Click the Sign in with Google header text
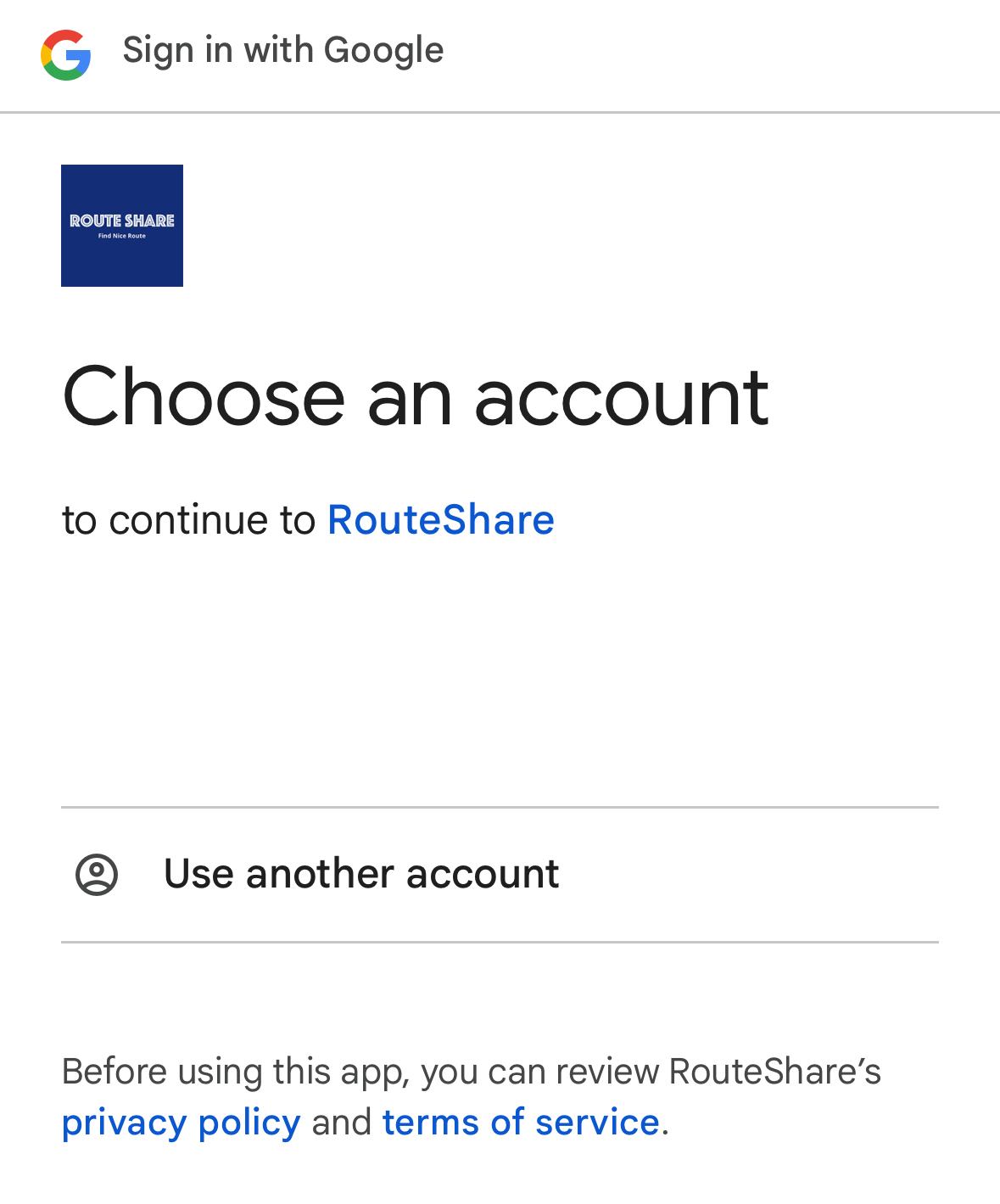This screenshot has width=1000, height=1204. click(x=283, y=50)
